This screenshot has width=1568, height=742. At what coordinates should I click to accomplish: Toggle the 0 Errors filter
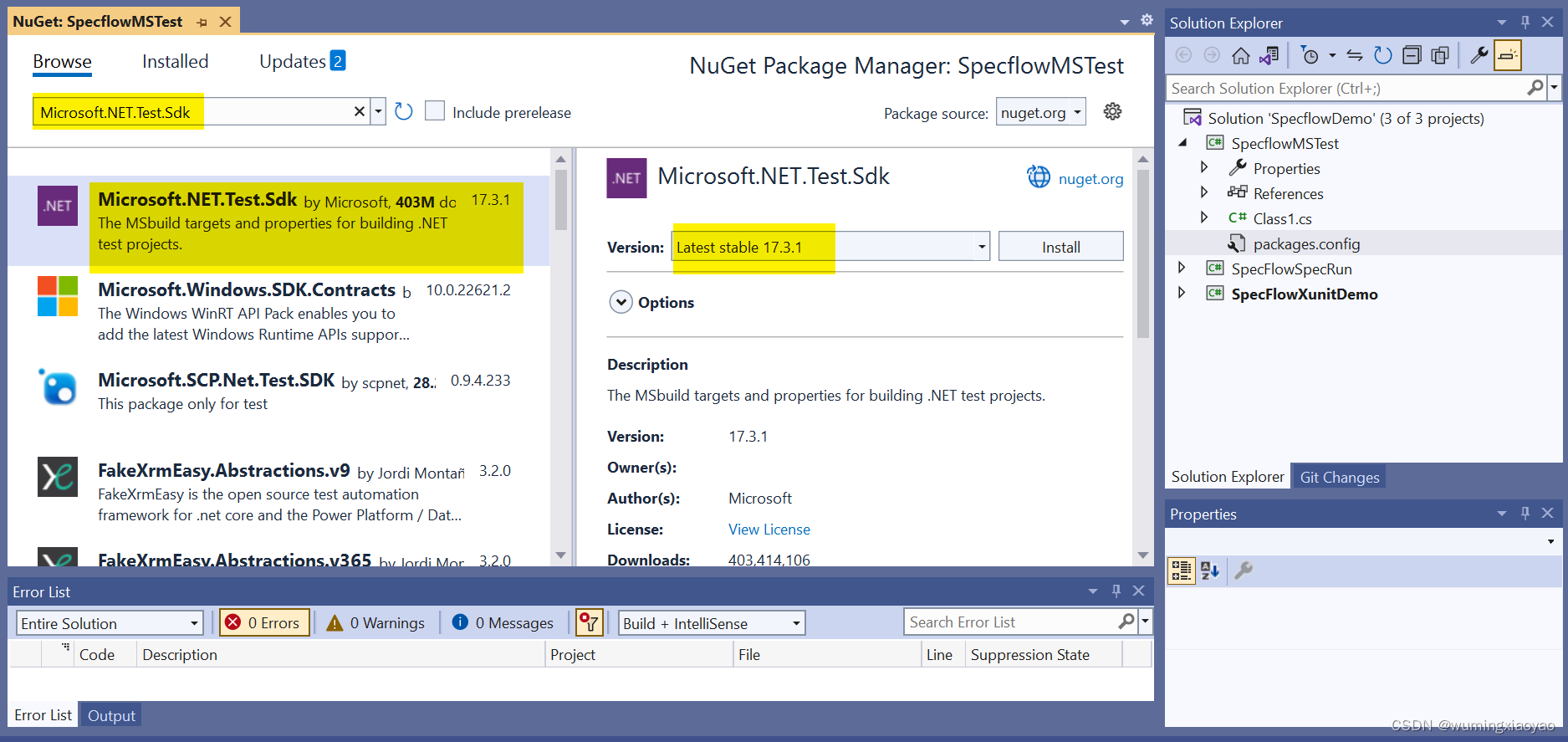(x=264, y=622)
